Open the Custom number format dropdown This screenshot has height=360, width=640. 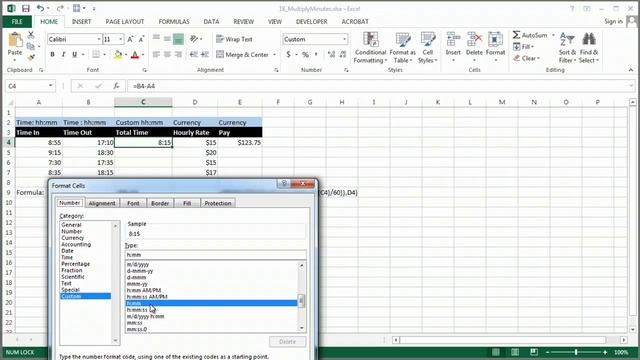click(344, 39)
